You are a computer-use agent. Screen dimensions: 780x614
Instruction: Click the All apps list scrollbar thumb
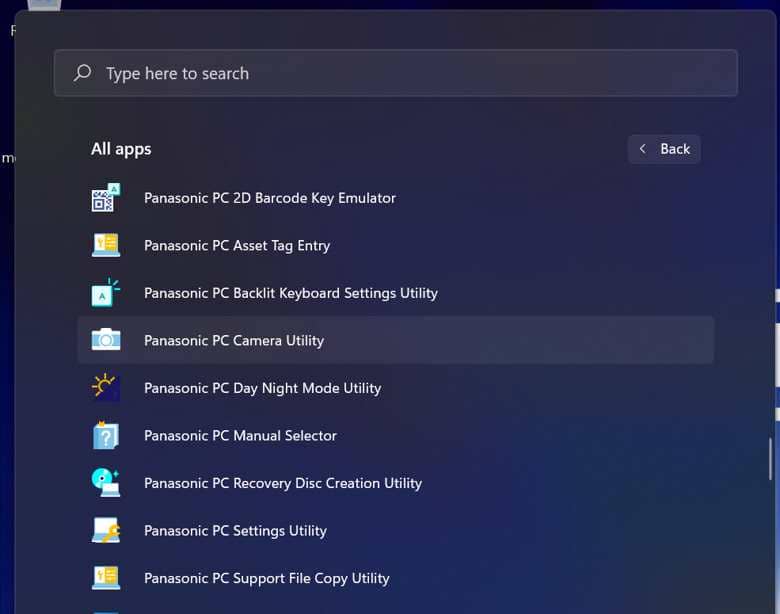770,459
